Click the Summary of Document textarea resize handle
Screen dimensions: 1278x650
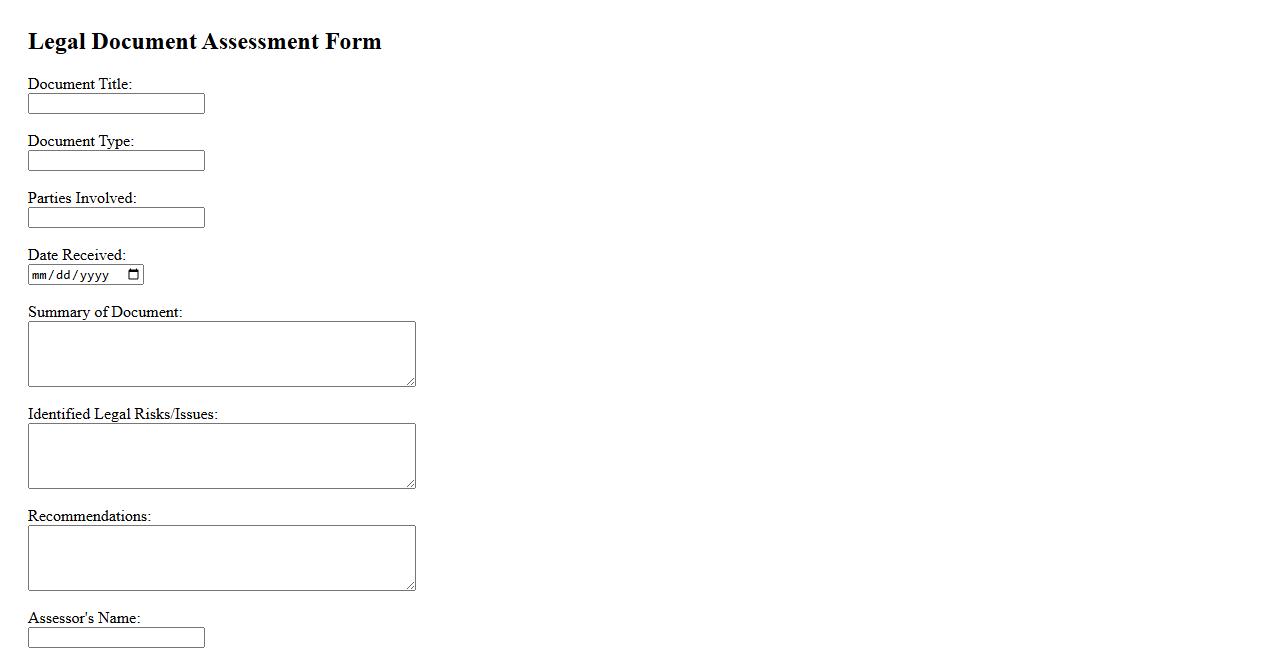click(410, 381)
